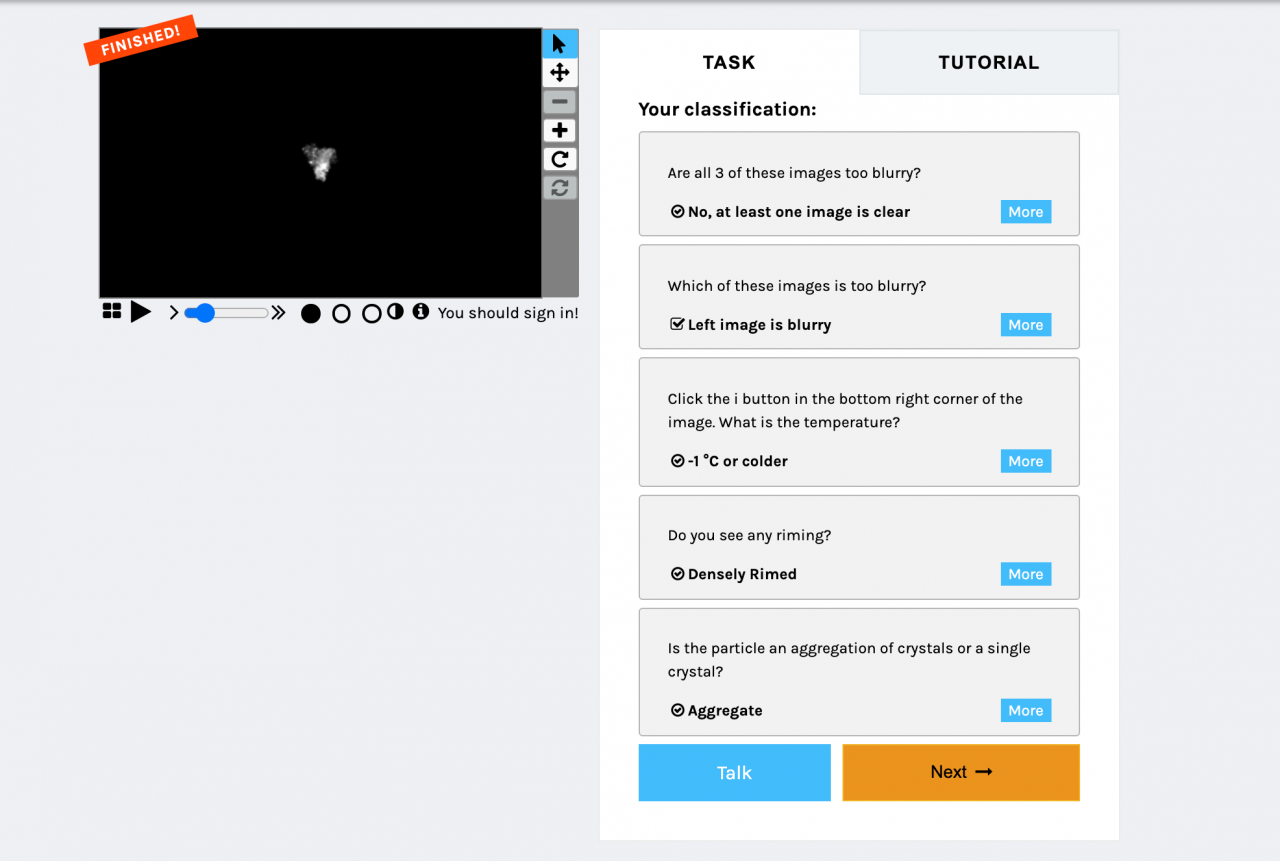This screenshot has height=861, width=1280.
Task: Select the third frame circle
Action: pos(371,314)
